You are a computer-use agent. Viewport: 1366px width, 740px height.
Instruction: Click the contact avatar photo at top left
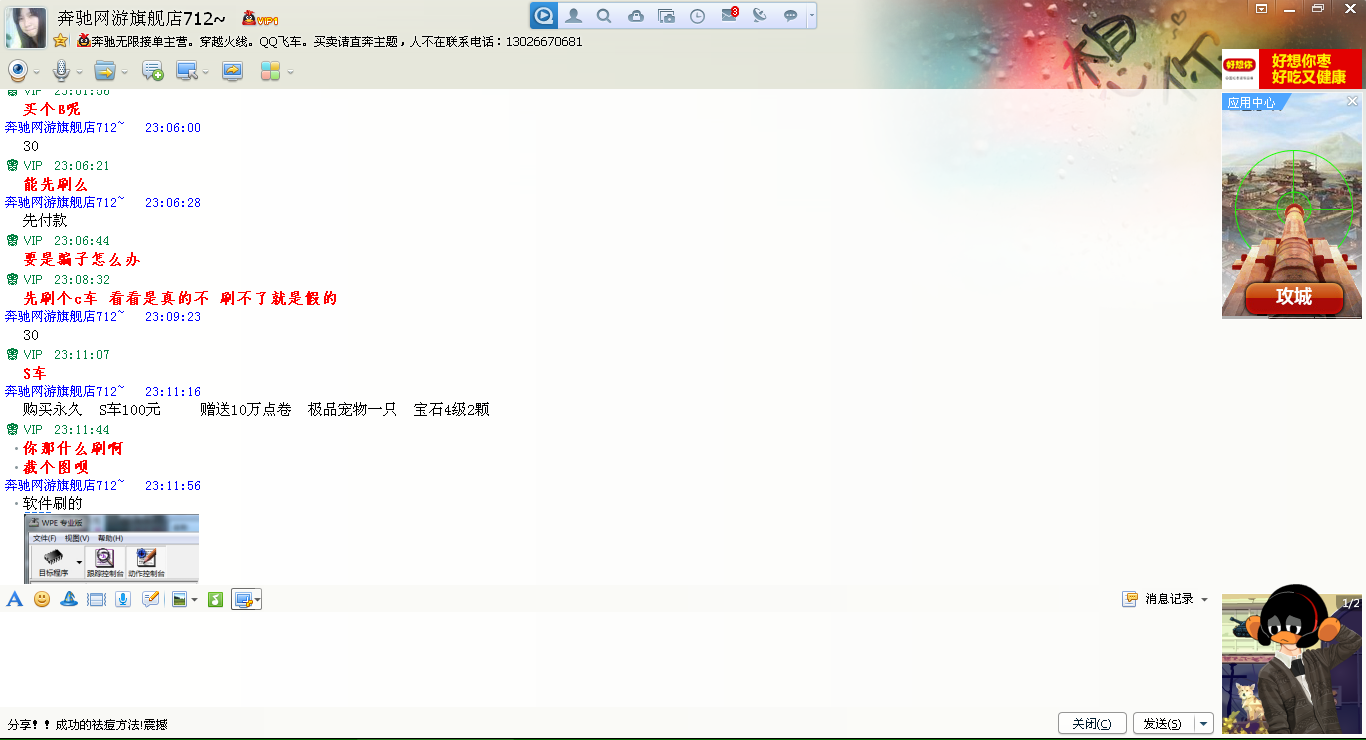26,28
